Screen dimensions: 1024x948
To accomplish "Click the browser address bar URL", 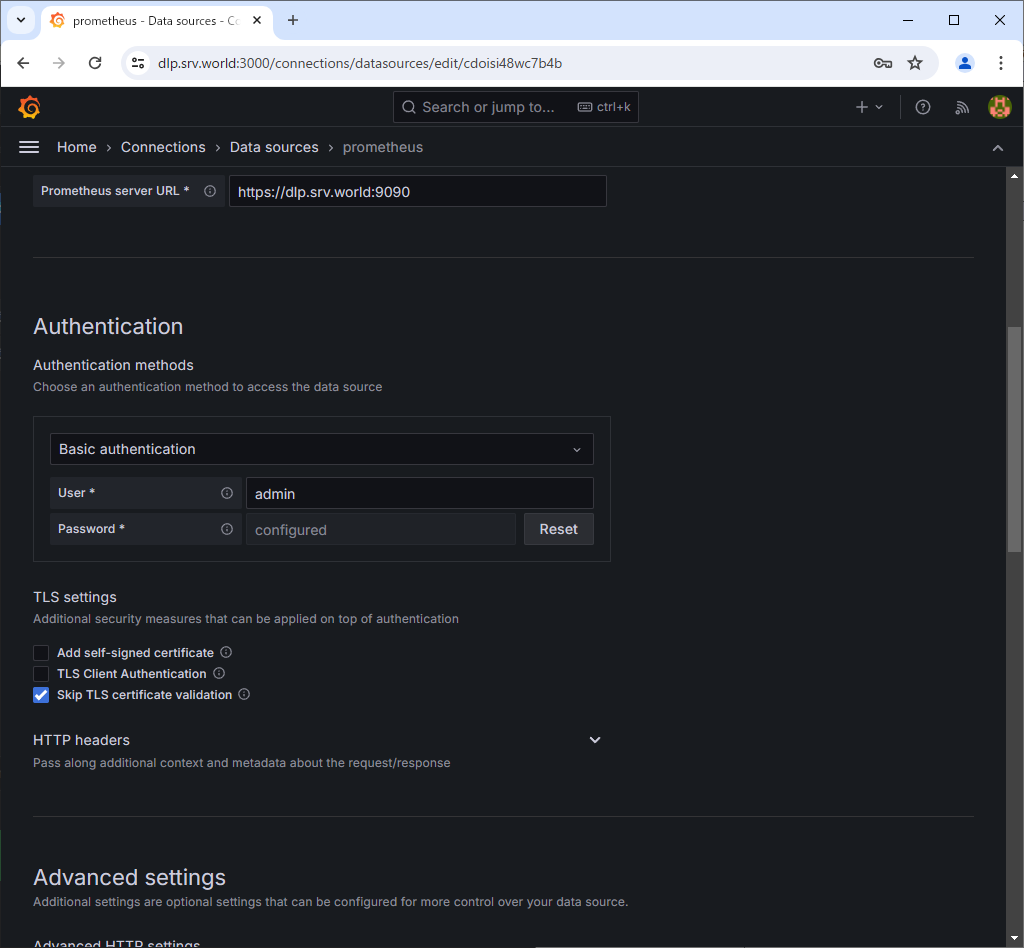I will pyautogui.click(x=360, y=63).
